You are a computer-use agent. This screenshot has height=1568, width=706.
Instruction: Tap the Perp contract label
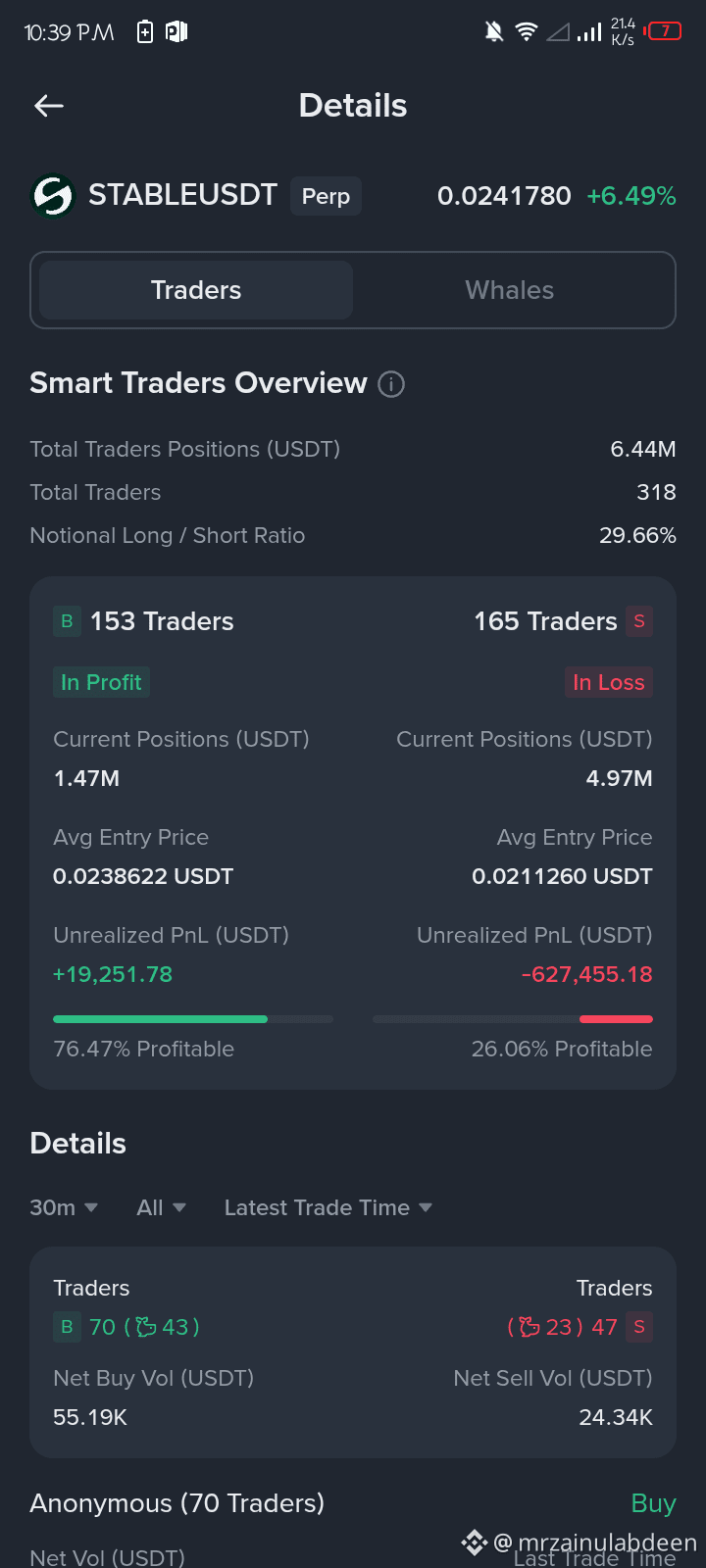[x=326, y=196]
